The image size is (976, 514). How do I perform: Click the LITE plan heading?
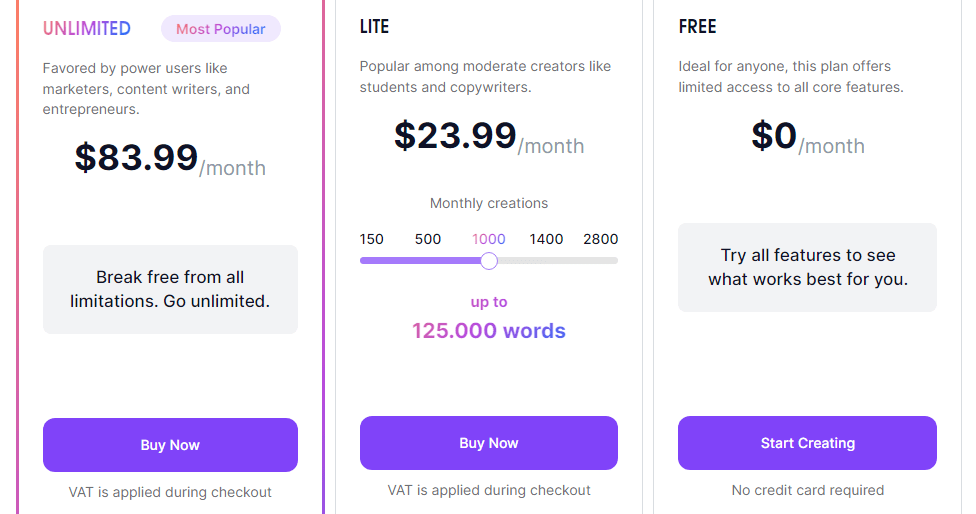tap(375, 27)
